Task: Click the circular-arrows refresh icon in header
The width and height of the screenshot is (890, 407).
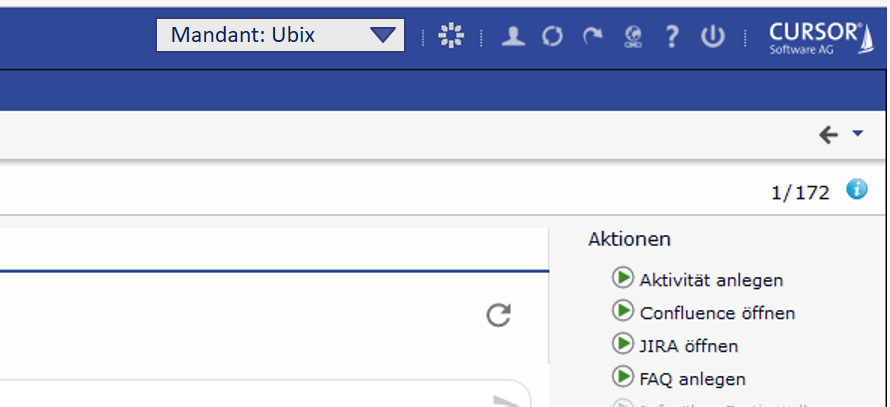Action: tap(553, 37)
